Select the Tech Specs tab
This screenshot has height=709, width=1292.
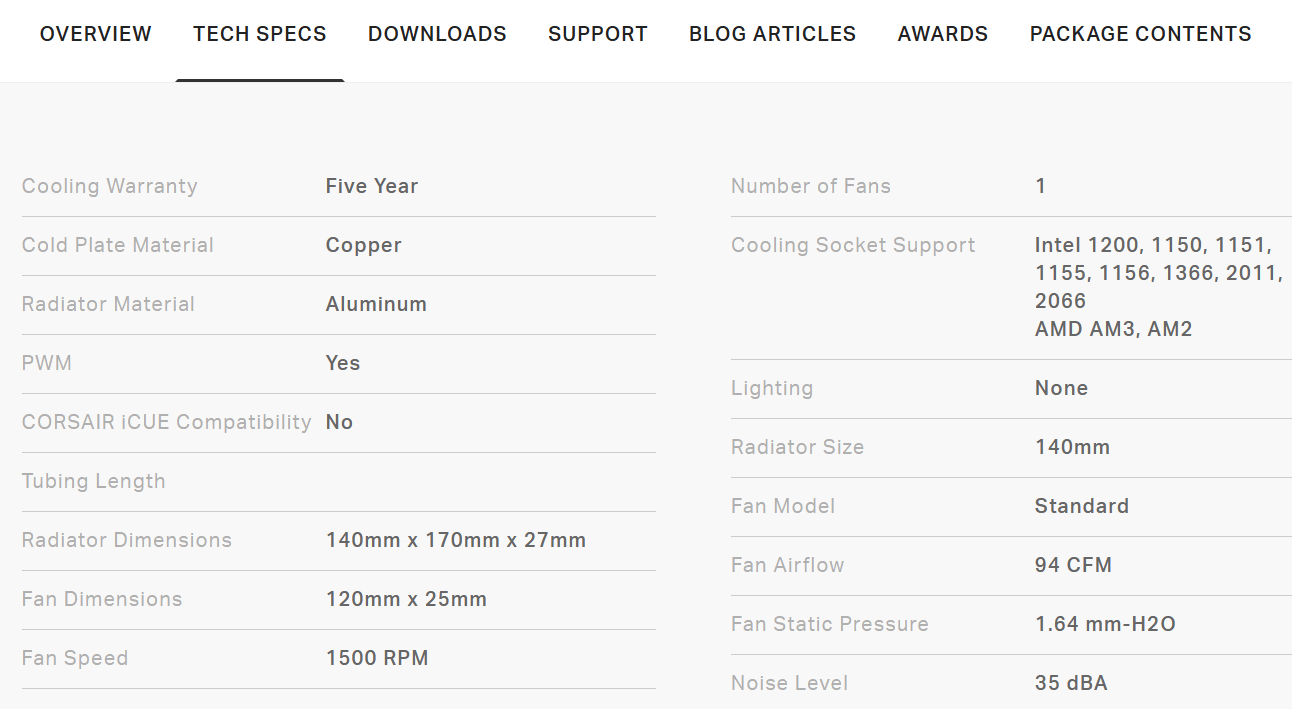[260, 34]
